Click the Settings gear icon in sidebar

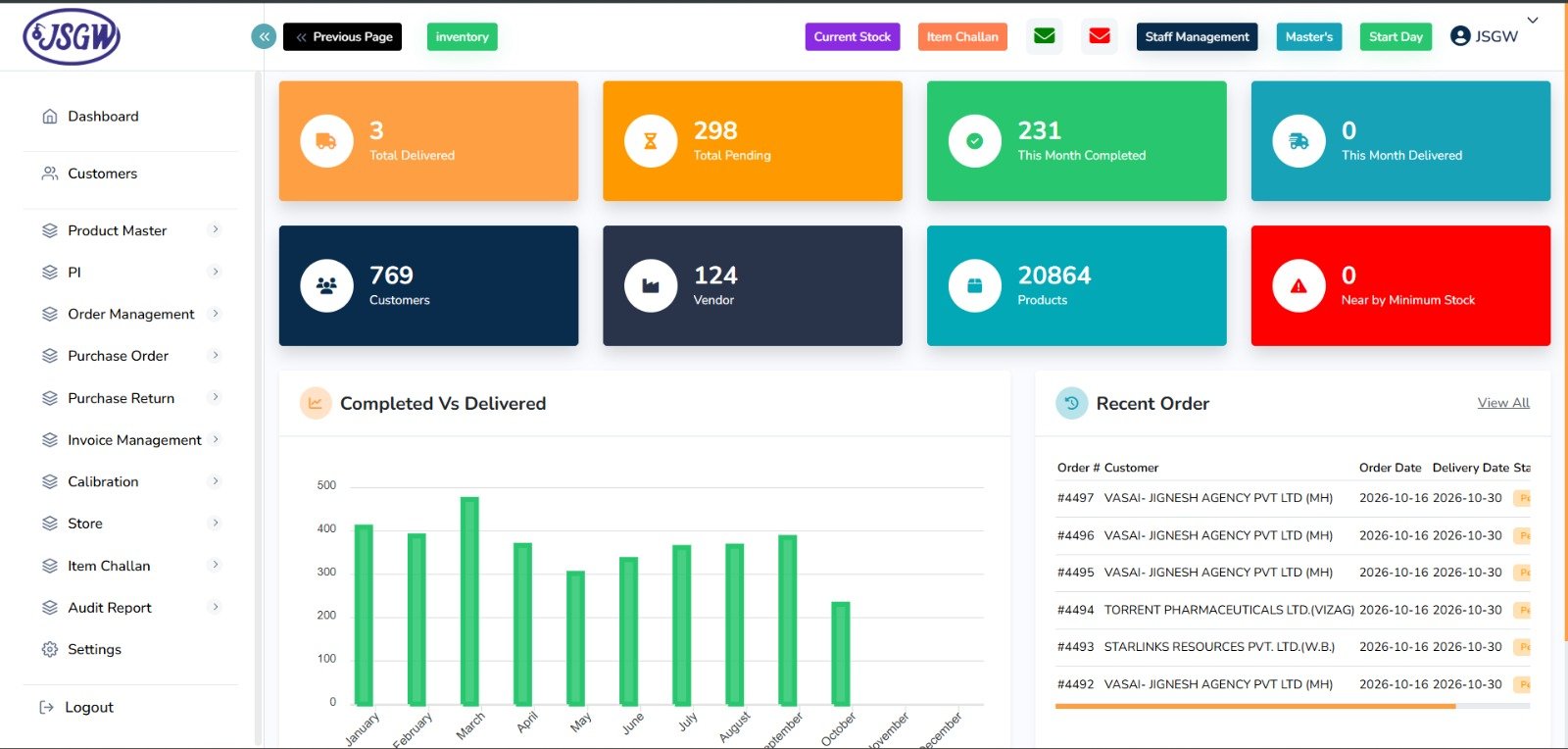(x=50, y=649)
